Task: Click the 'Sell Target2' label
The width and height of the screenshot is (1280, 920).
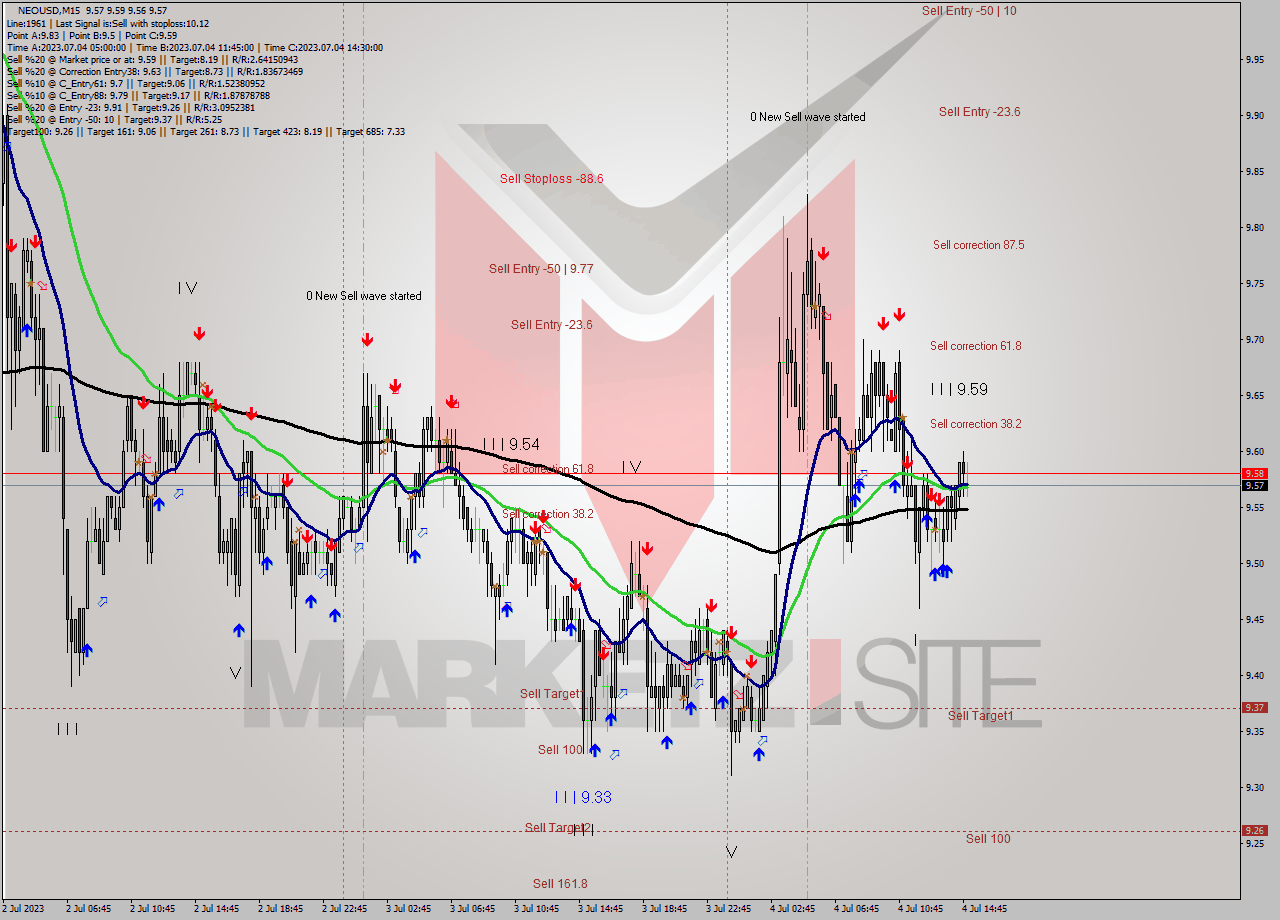Action: point(559,827)
